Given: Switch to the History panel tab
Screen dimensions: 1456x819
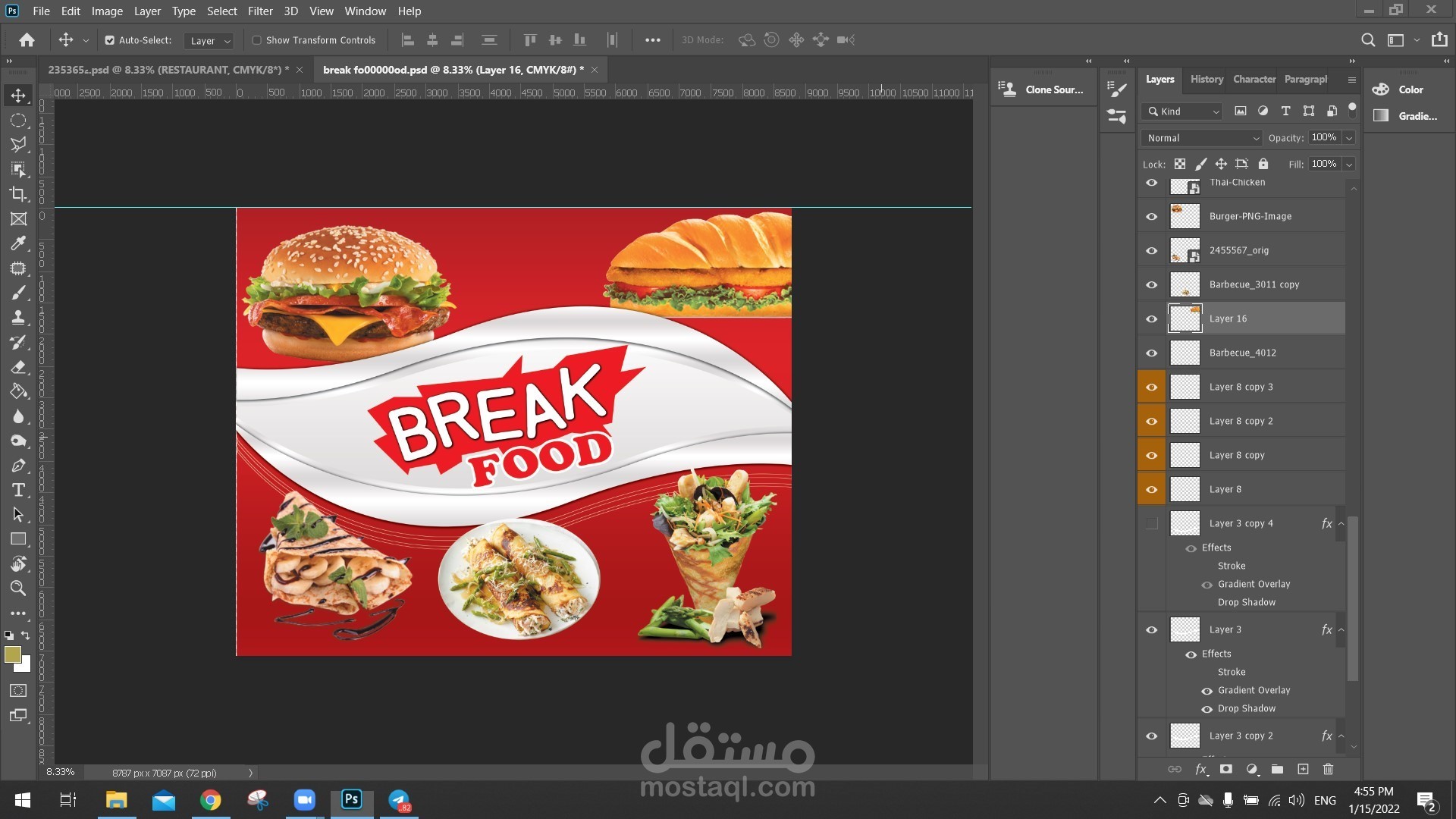Looking at the screenshot, I should click(1206, 79).
